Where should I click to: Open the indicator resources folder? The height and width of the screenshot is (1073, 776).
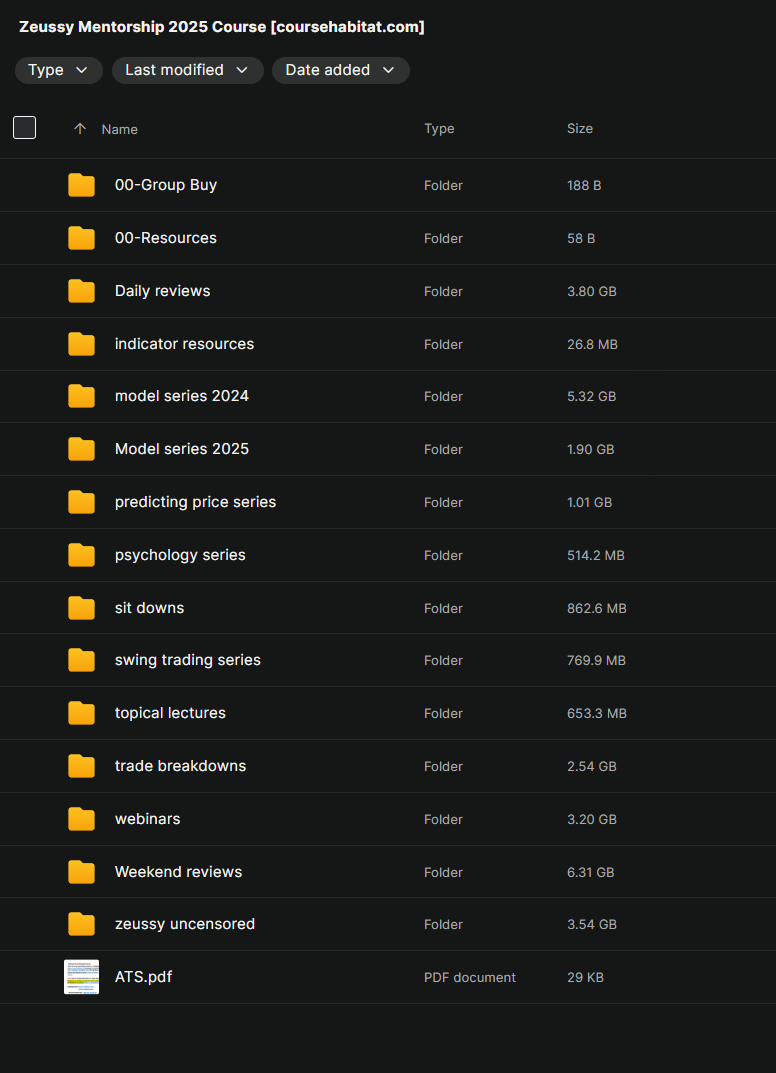pyautogui.click(x=184, y=344)
